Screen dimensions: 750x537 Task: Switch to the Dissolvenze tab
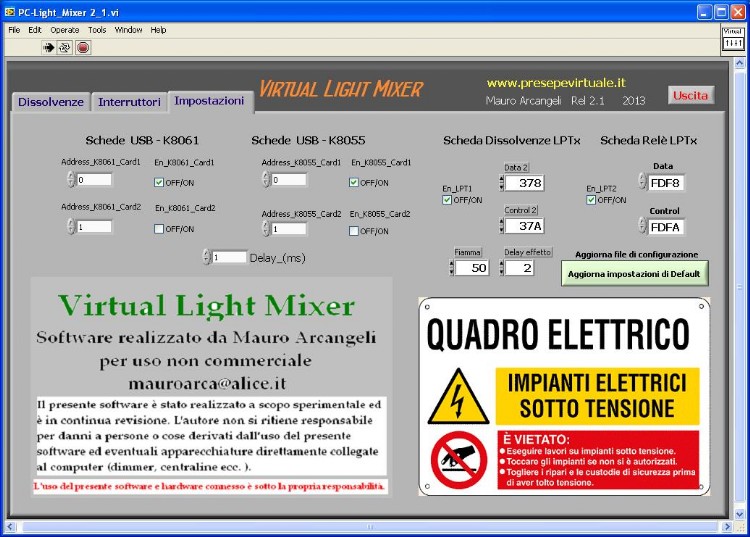[51, 102]
